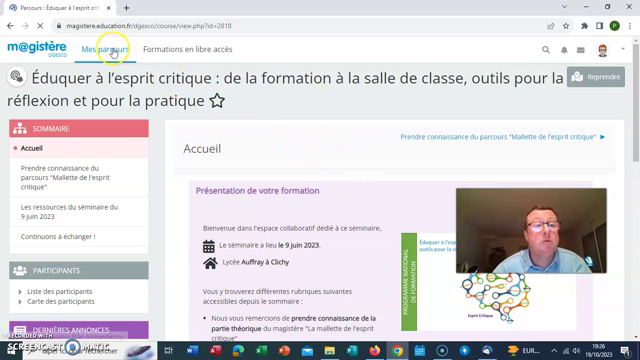Select the Parcours : Éduquer à l'esprit critique tab

tap(60, 8)
